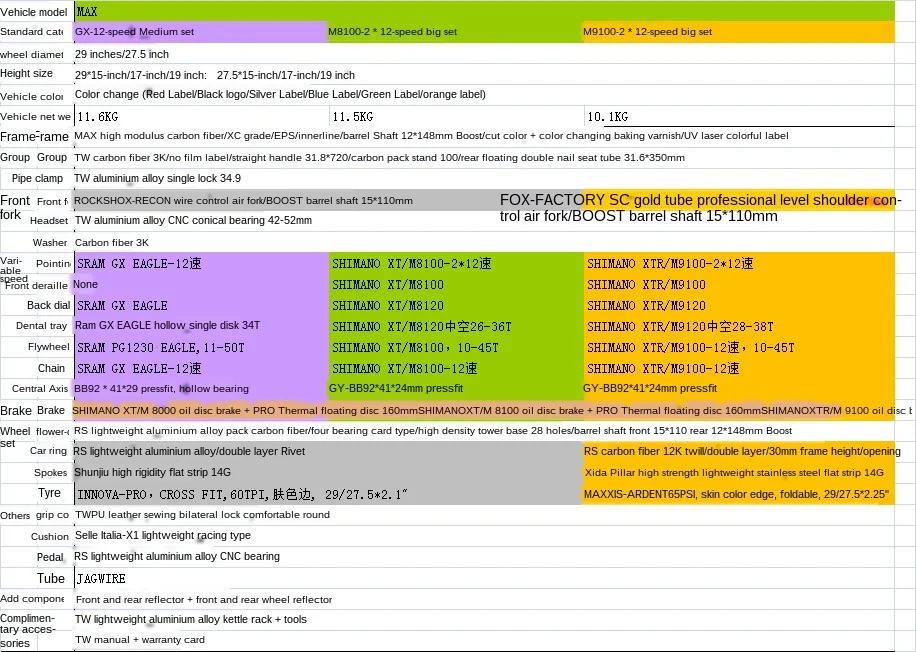Click SHIMANO XTR/M9100-12速, 10-45T flywheel cell
The height and width of the screenshot is (652, 916).
[x=739, y=348]
